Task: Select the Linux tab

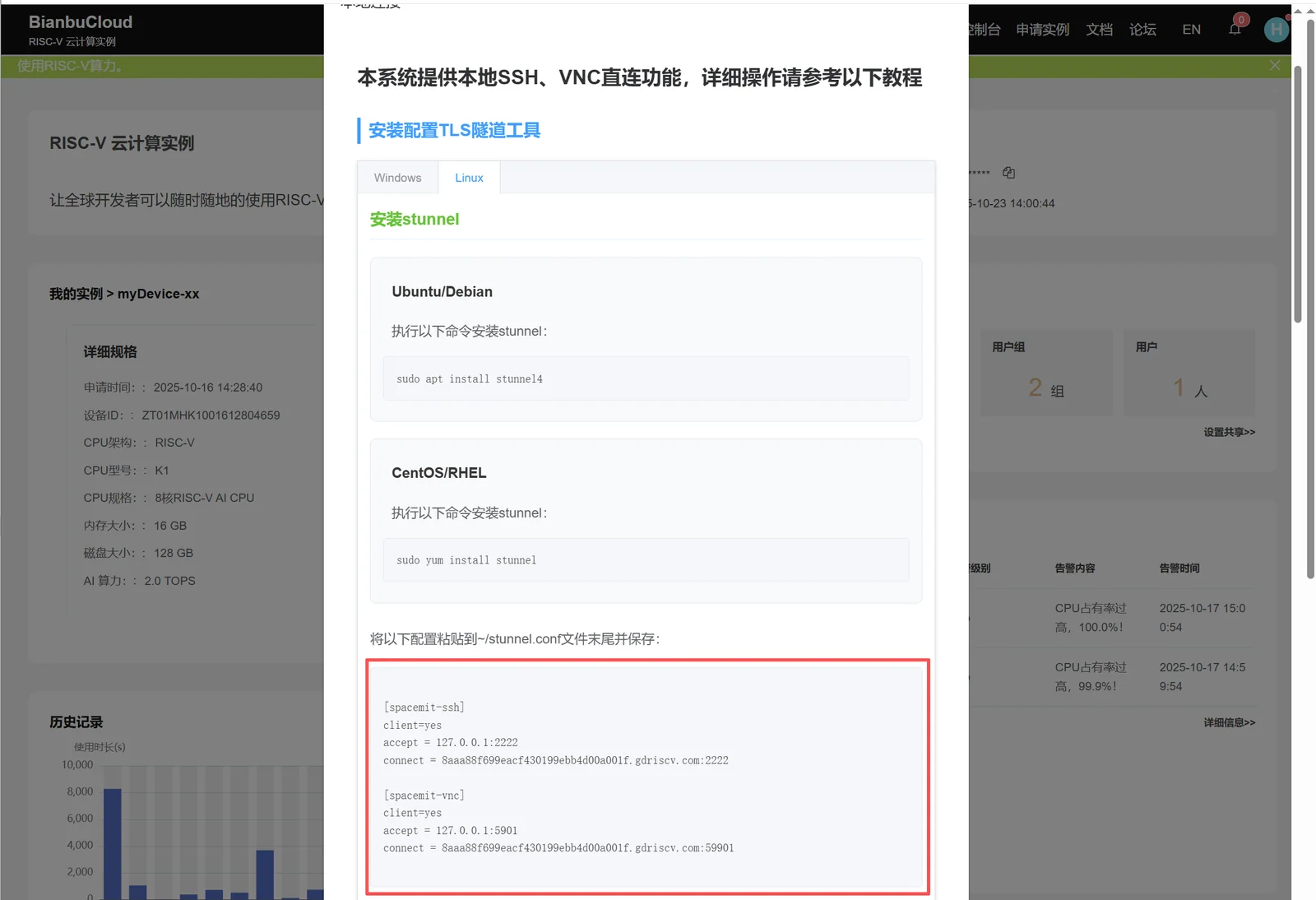Action: coord(469,178)
